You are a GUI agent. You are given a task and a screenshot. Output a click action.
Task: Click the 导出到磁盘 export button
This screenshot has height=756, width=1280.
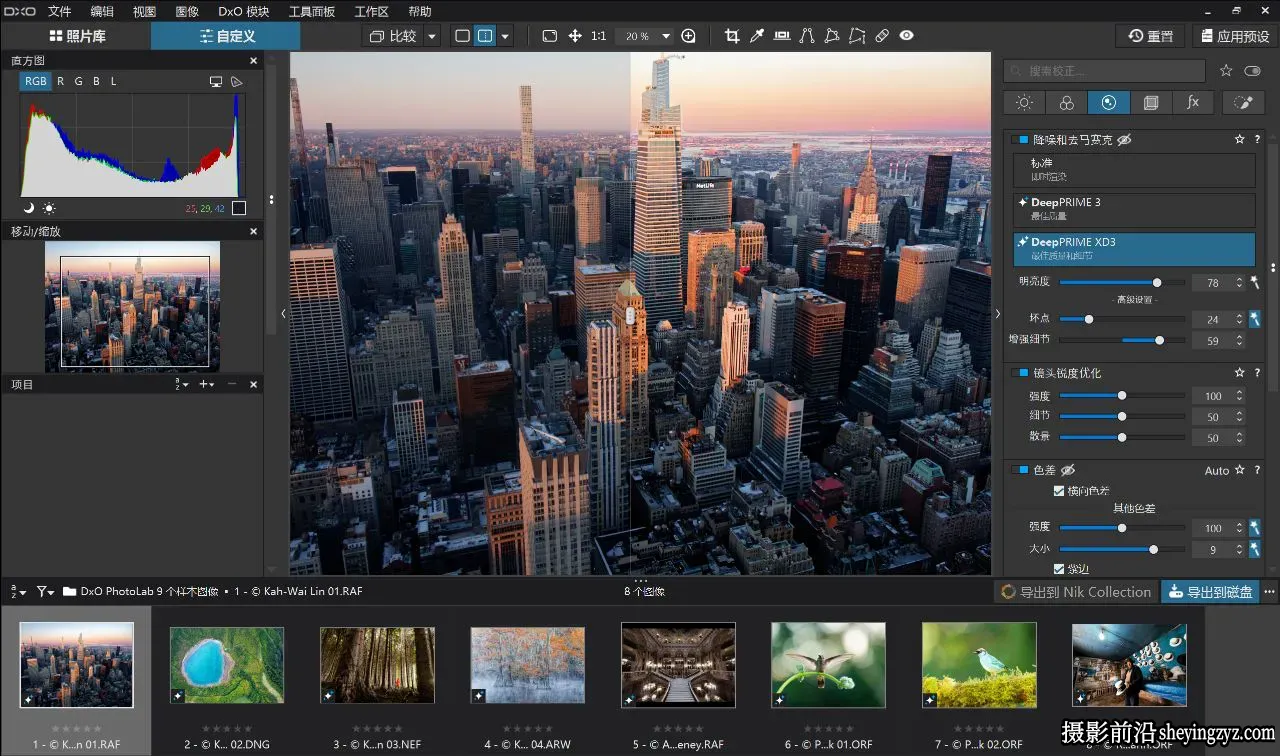(x=1210, y=591)
